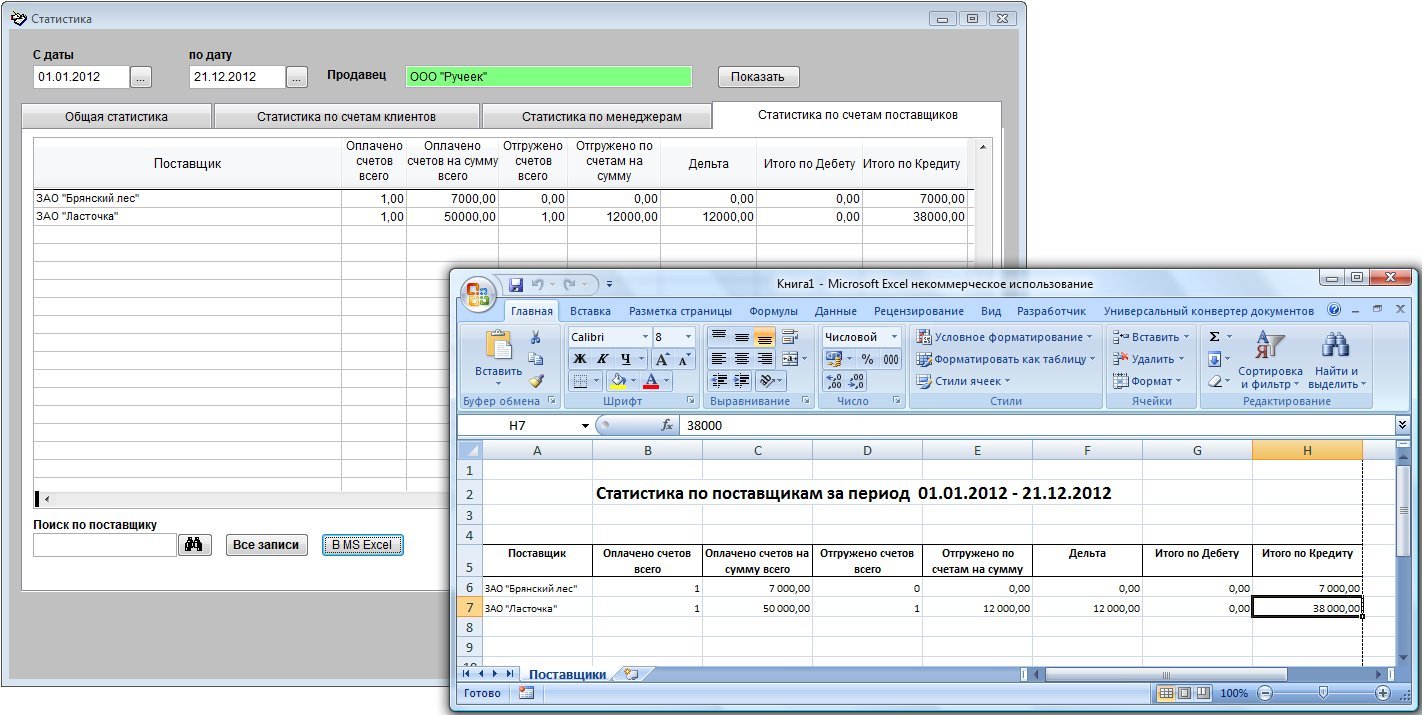Click the insert new worksheet icon
The height and width of the screenshot is (715, 1422).
tap(630, 674)
